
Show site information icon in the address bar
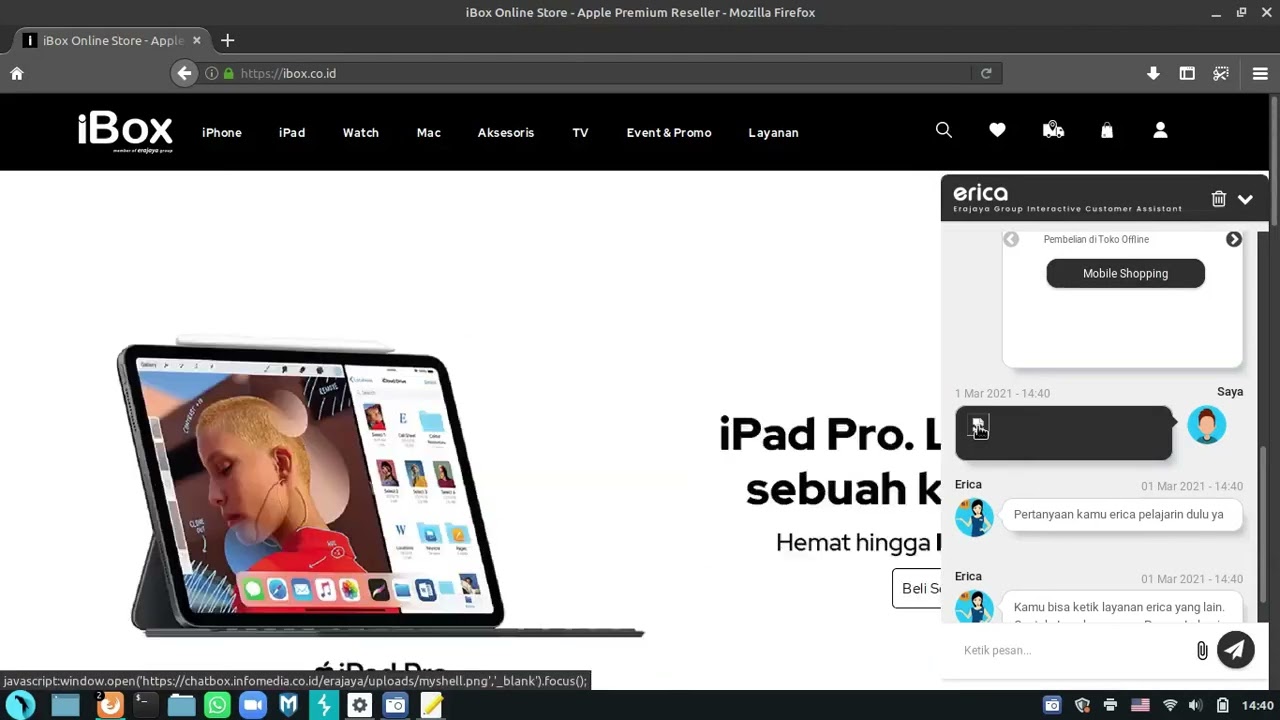[212, 73]
